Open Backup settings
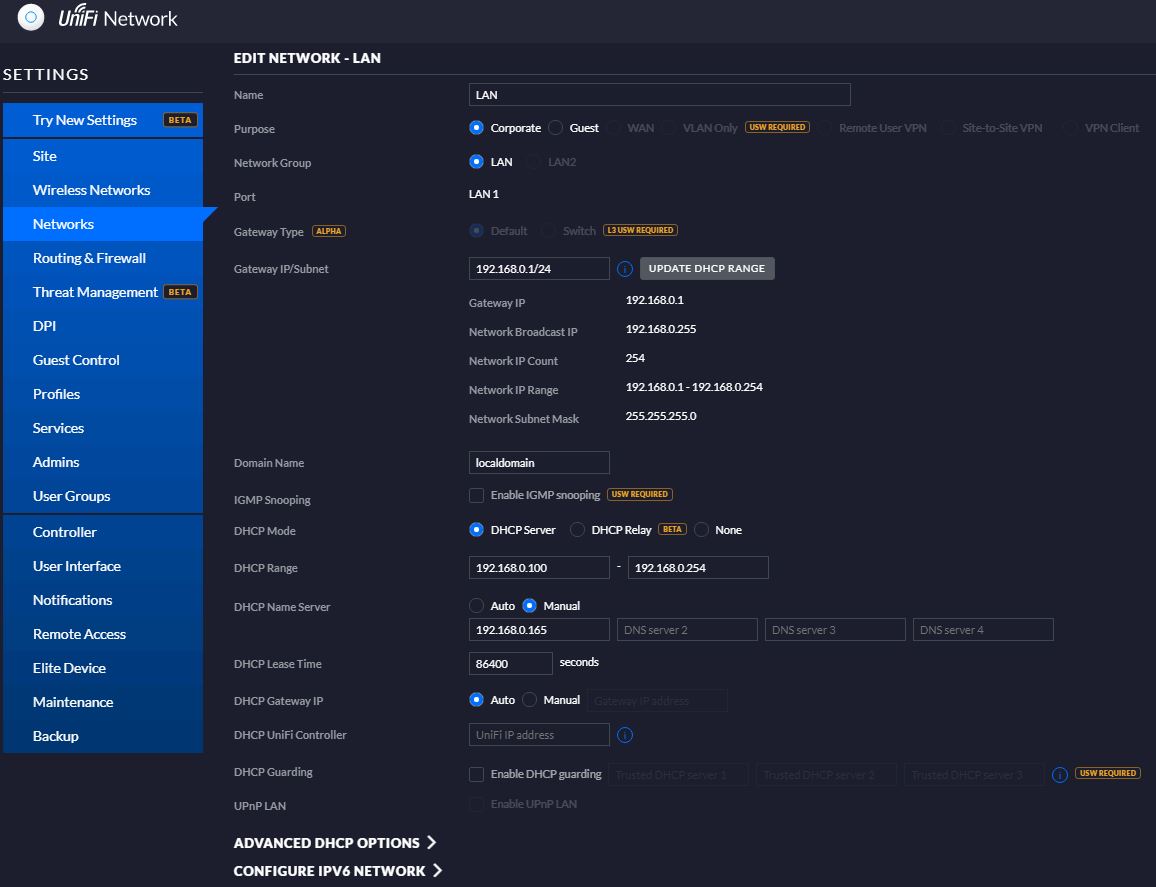 click(x=103, y=735)
